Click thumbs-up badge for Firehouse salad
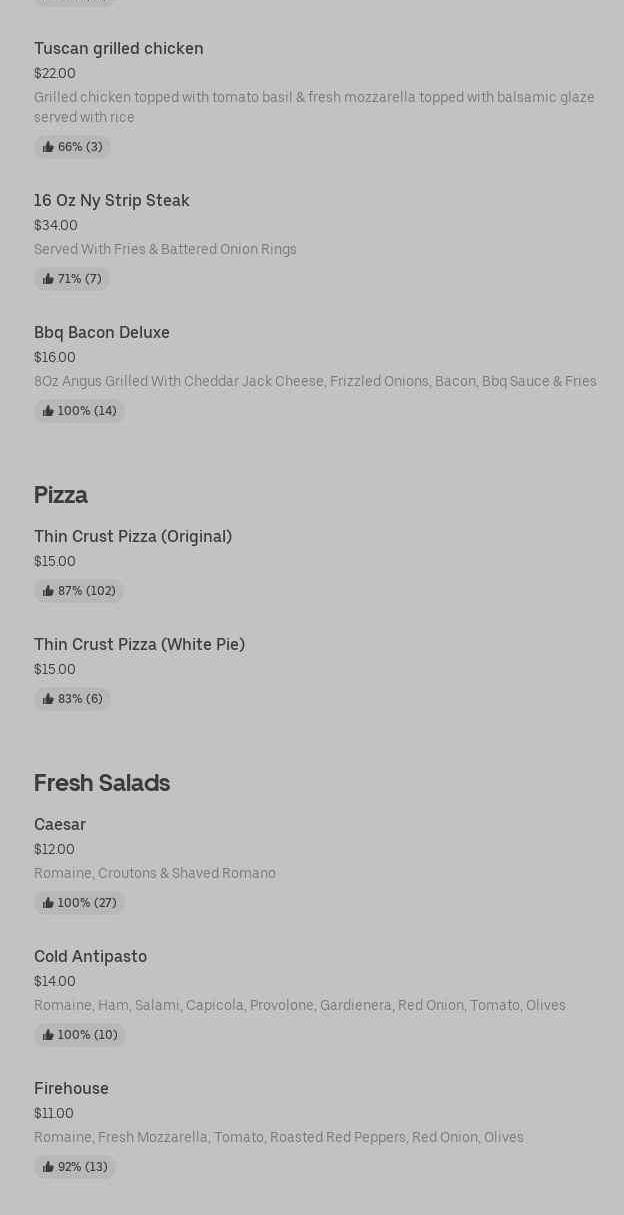Viewport: 624px width, 1215px height. (75, 1167)
